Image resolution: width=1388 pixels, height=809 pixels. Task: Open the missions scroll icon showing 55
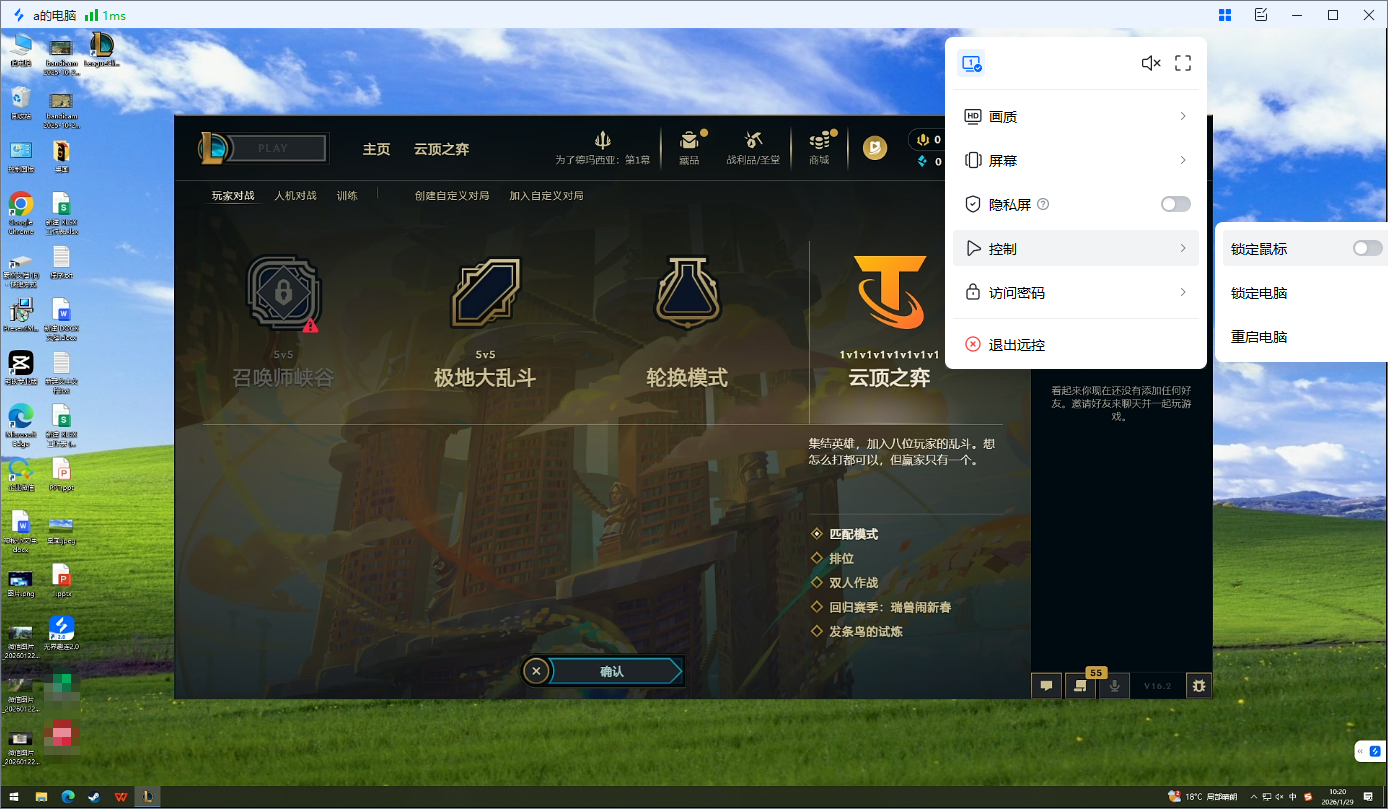(x=1080, y=686)
